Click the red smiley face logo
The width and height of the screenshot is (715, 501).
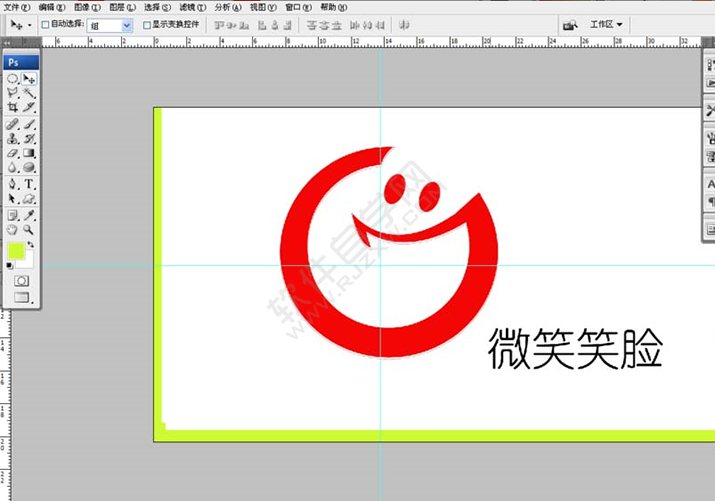pyautogui.click(x=389, y=252)
